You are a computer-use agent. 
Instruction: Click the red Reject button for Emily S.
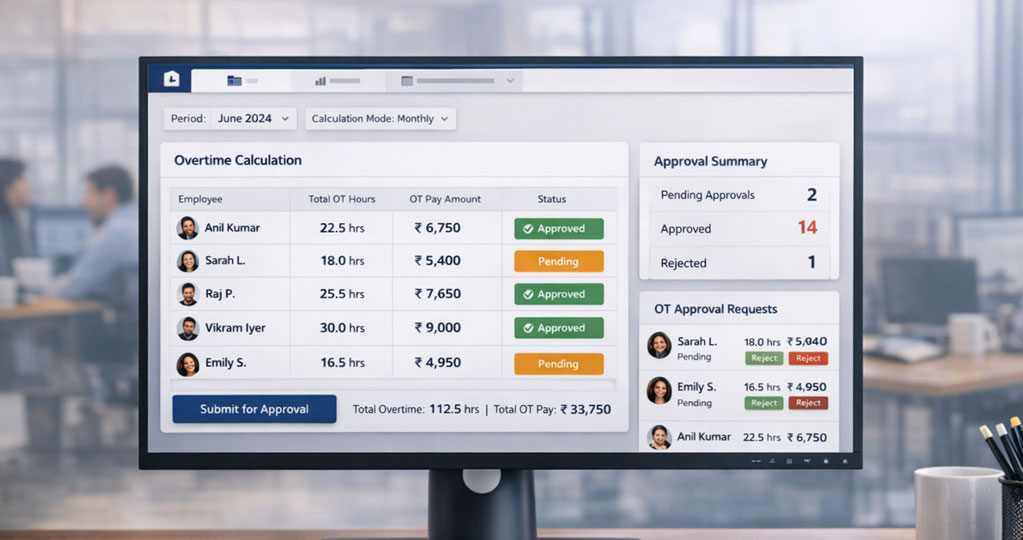(x=808, y=403)
